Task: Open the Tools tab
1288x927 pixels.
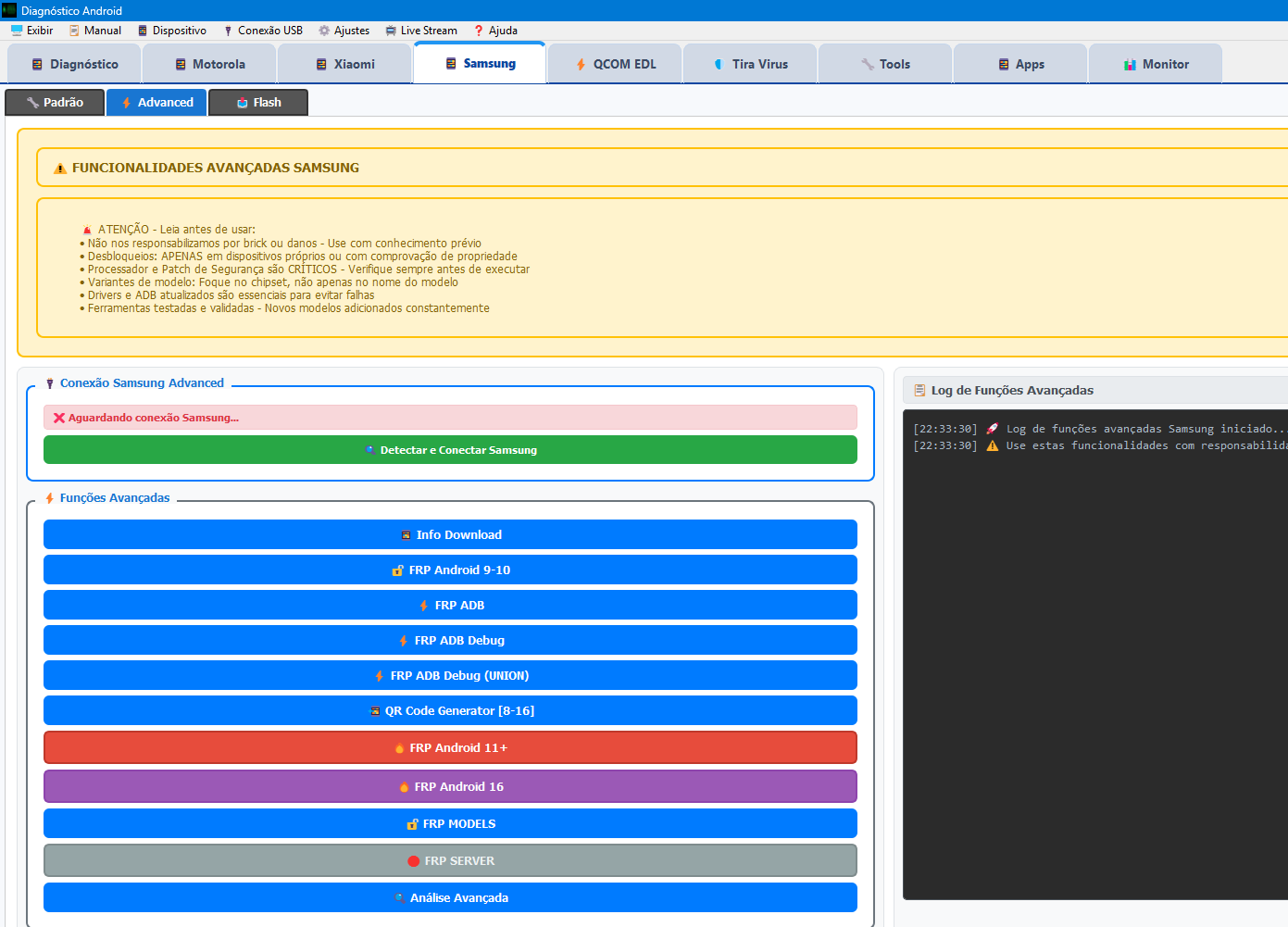Action: coord(886,64)
